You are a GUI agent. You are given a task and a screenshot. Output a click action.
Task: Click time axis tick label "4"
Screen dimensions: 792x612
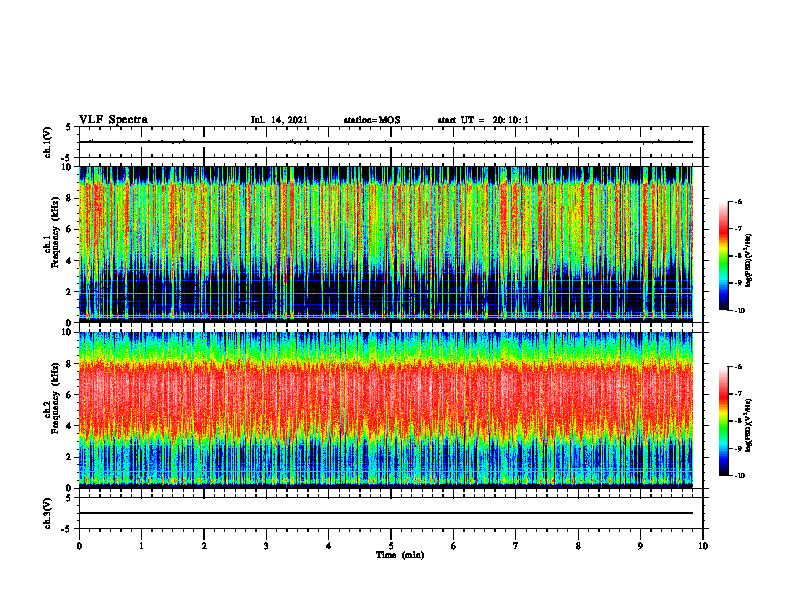(329, 546)
